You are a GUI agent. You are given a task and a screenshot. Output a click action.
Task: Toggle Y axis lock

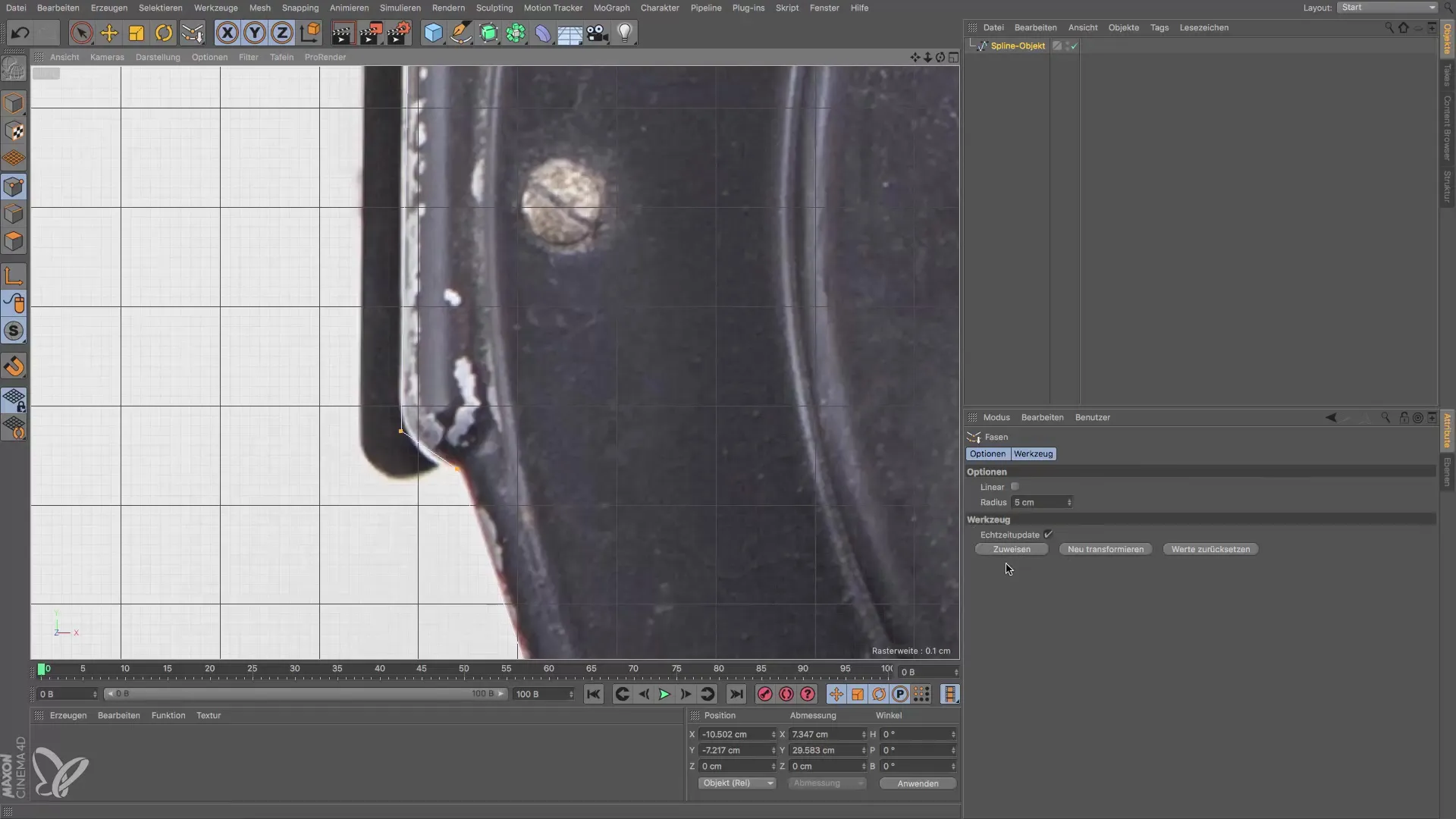point(255,33)
